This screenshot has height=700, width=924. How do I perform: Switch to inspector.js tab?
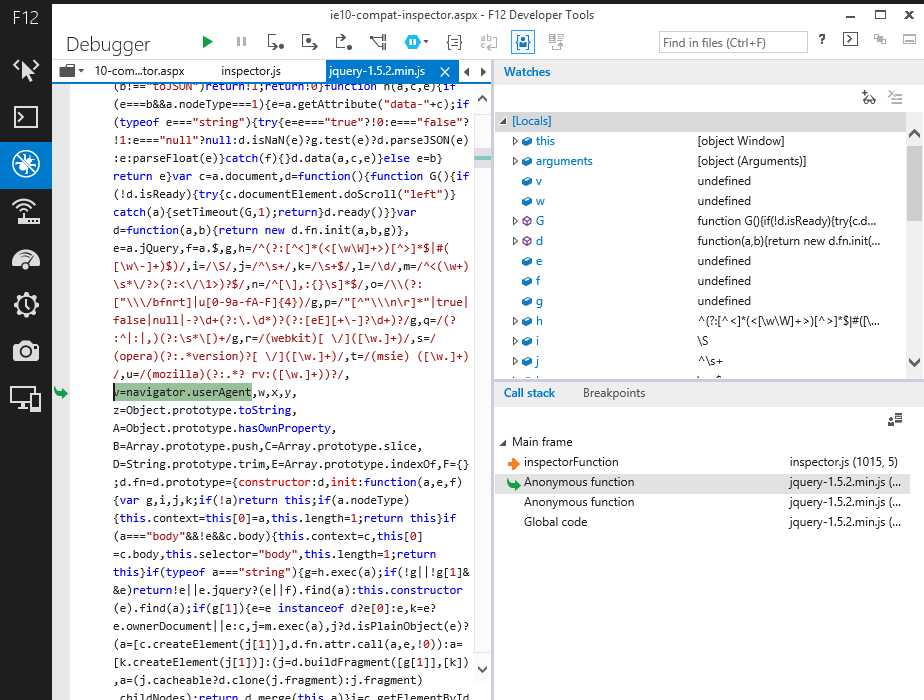(x=251, y=71)
